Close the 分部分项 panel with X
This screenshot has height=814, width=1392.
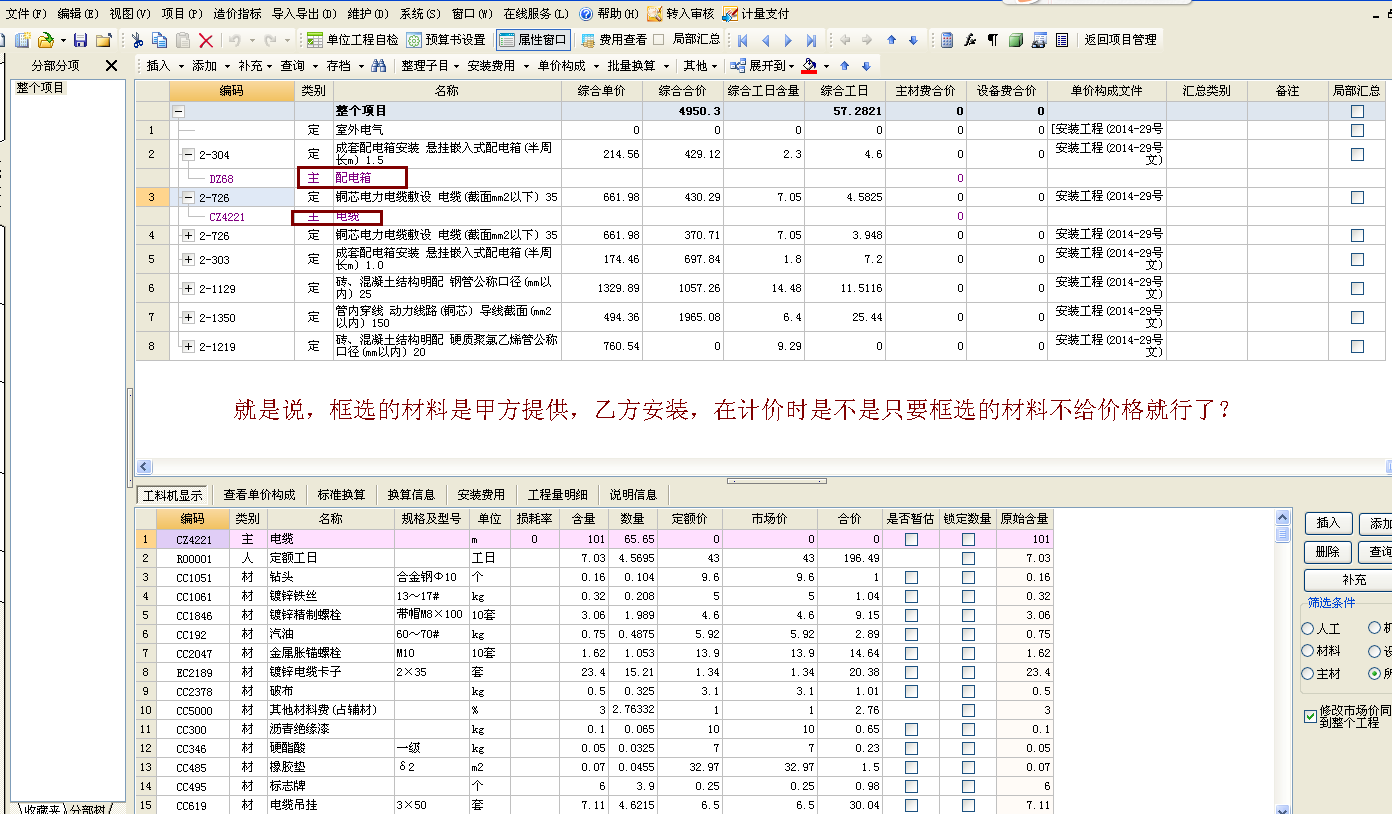[111, 66]
